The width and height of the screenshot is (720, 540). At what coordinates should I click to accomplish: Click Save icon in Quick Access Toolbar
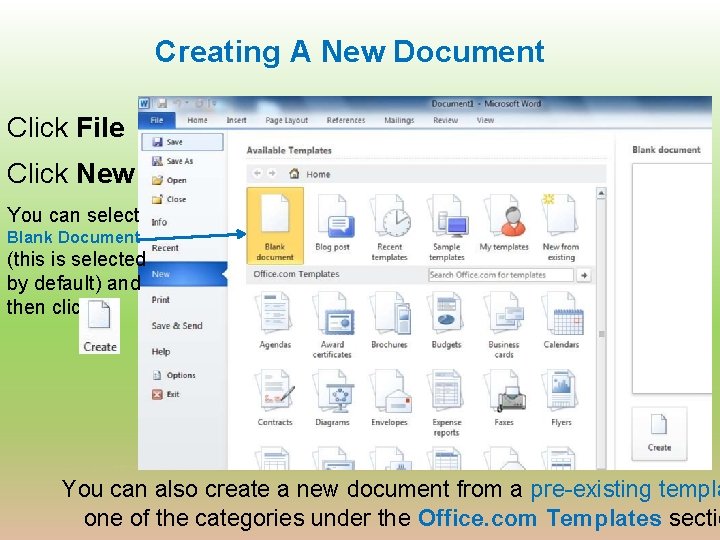[x=162, y=103]
